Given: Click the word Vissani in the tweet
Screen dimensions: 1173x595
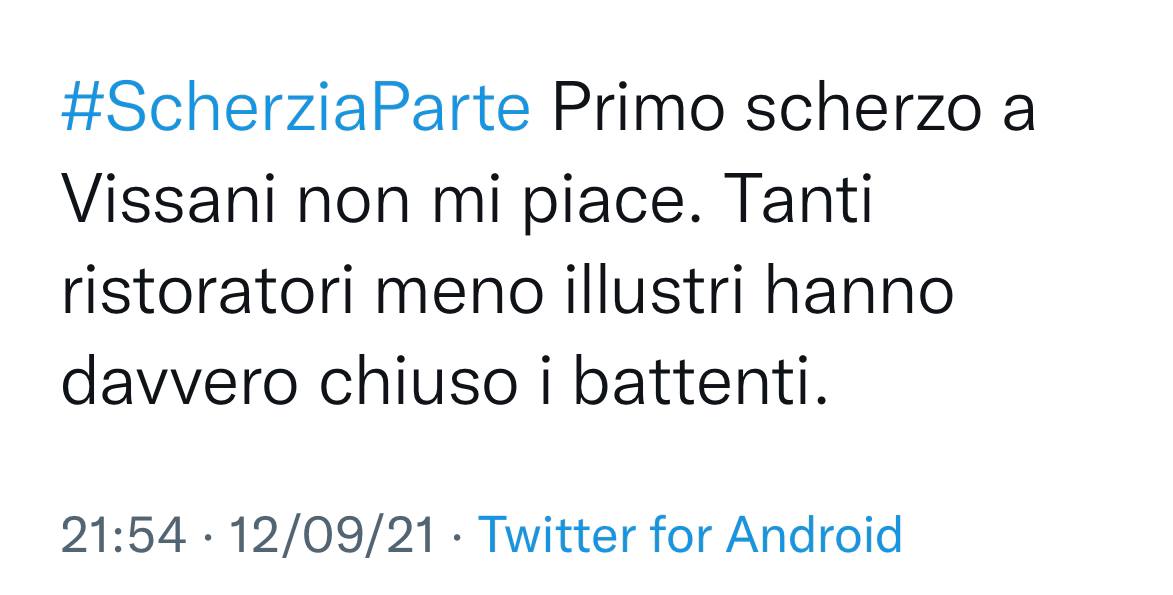Looking at the screenshot, I should coord(166,202).
